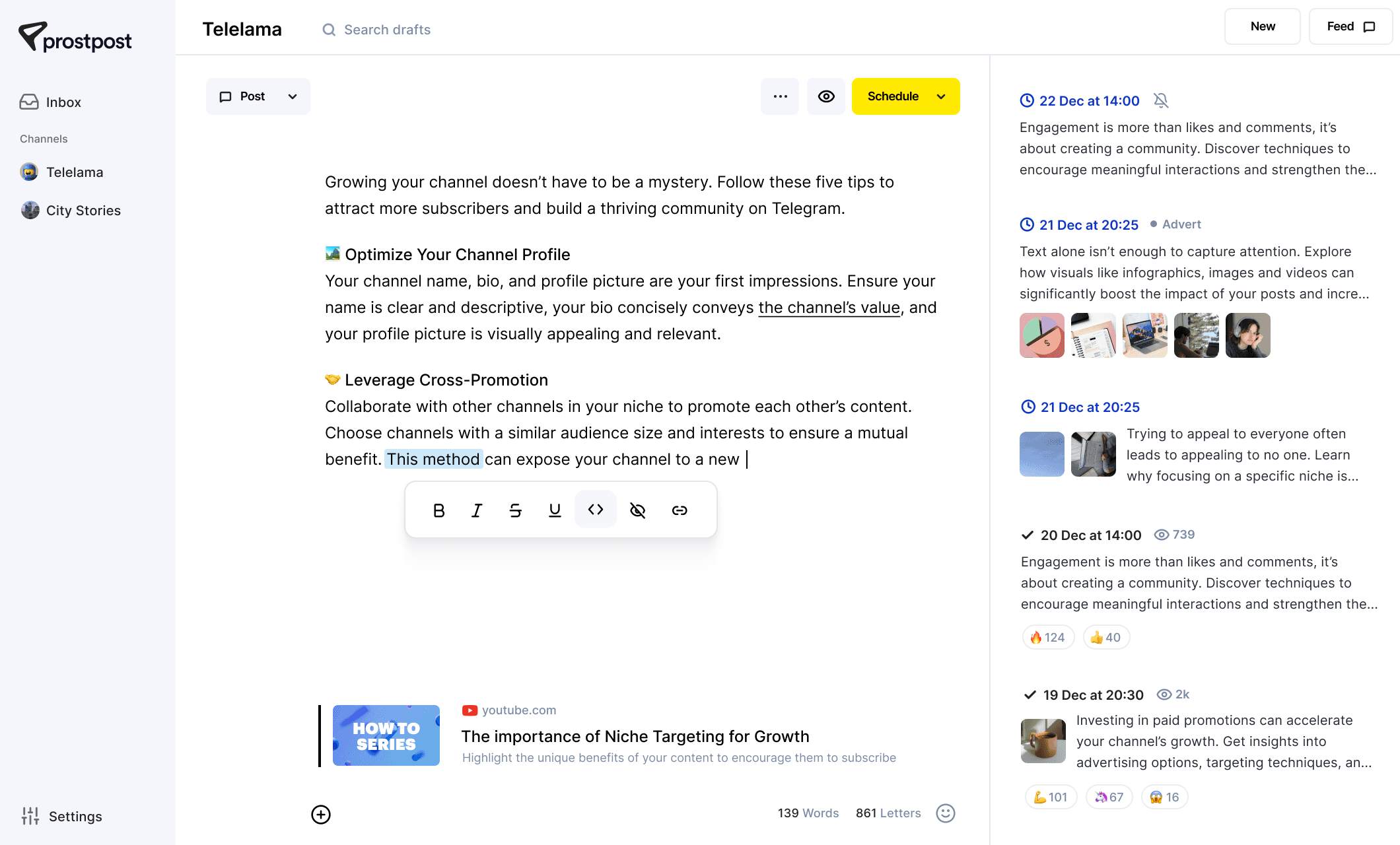Apply bold formatting to selected text

point(438,510)
